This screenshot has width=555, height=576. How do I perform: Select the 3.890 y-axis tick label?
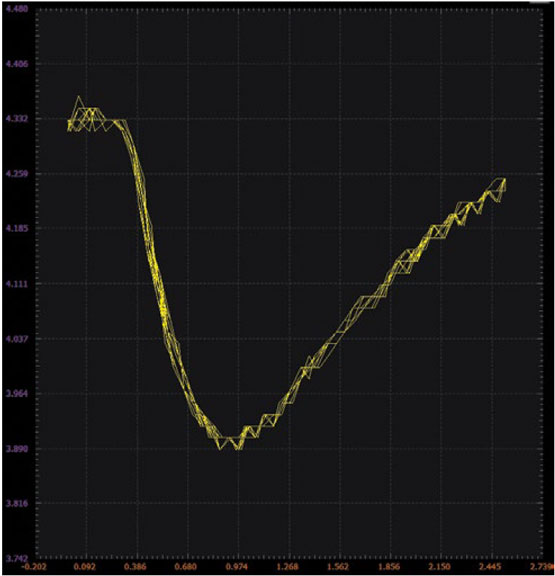tap(17, 449)
